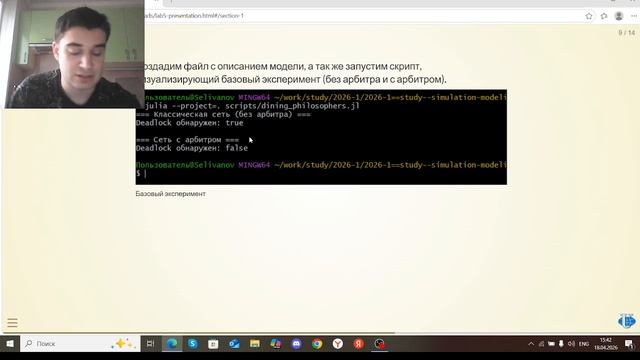The height and width of the screenshot is (360, 640).
Task: Click the slide logo in corner
Action: pyautogui.click(x=627, y=321)
